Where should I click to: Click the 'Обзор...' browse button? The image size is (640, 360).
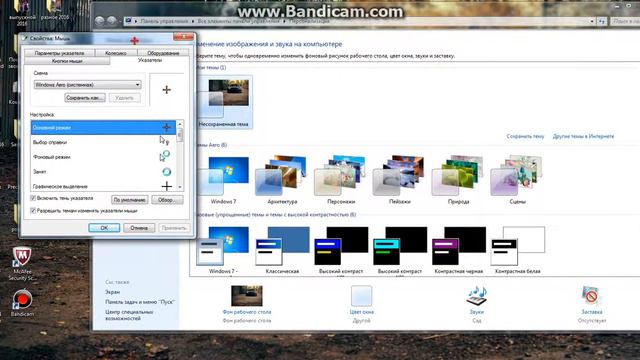[x=167, y=200]
